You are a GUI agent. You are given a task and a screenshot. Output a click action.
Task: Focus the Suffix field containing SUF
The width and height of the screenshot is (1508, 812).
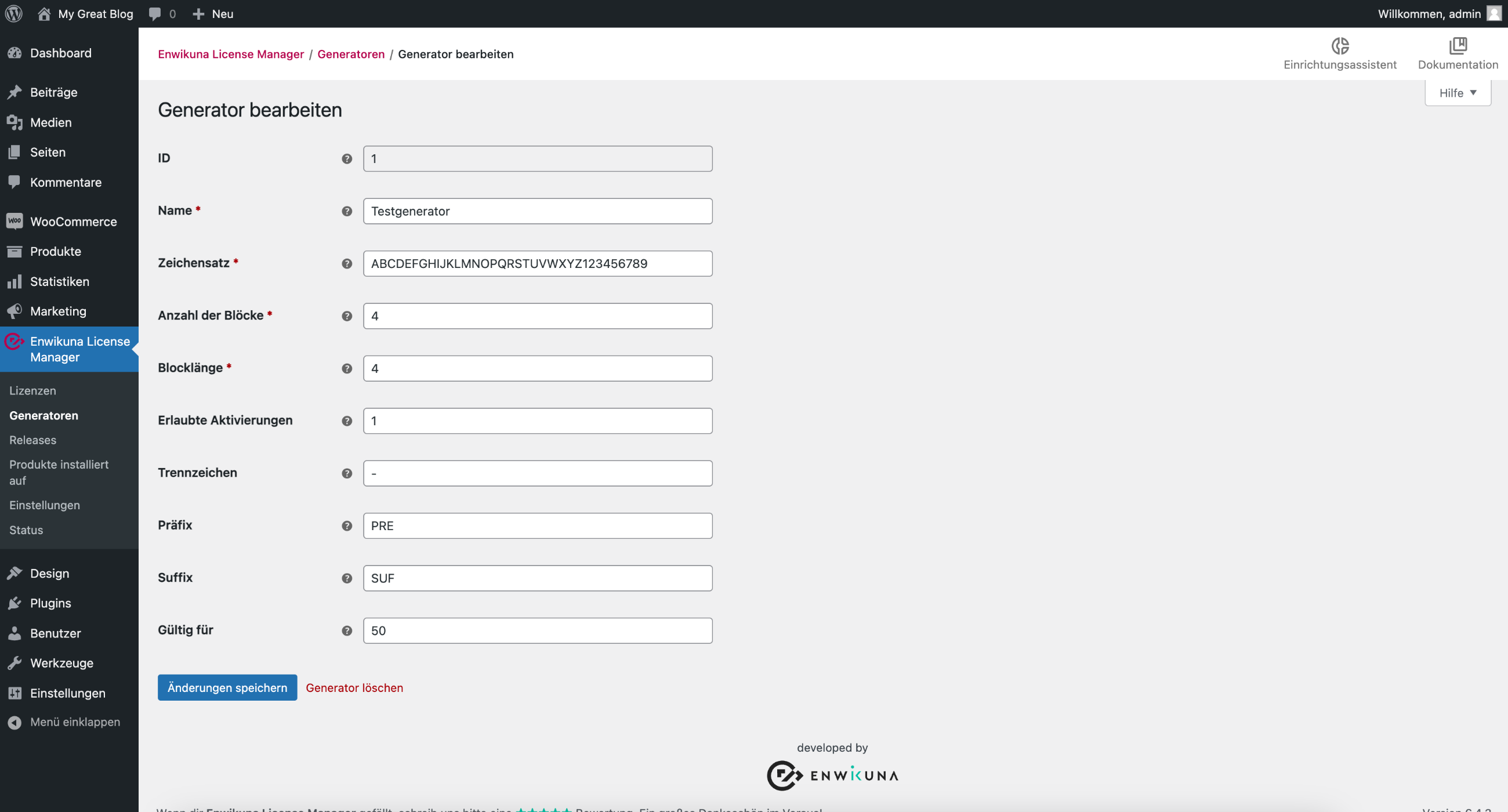point(538,578)
